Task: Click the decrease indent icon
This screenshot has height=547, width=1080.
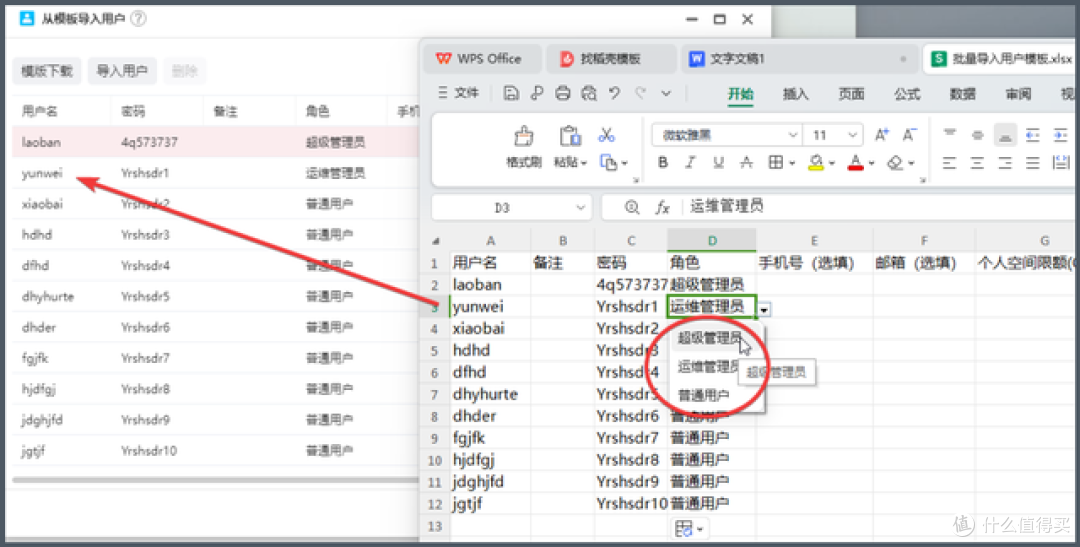Action: pyautogui.click(x=1032, y=135)
